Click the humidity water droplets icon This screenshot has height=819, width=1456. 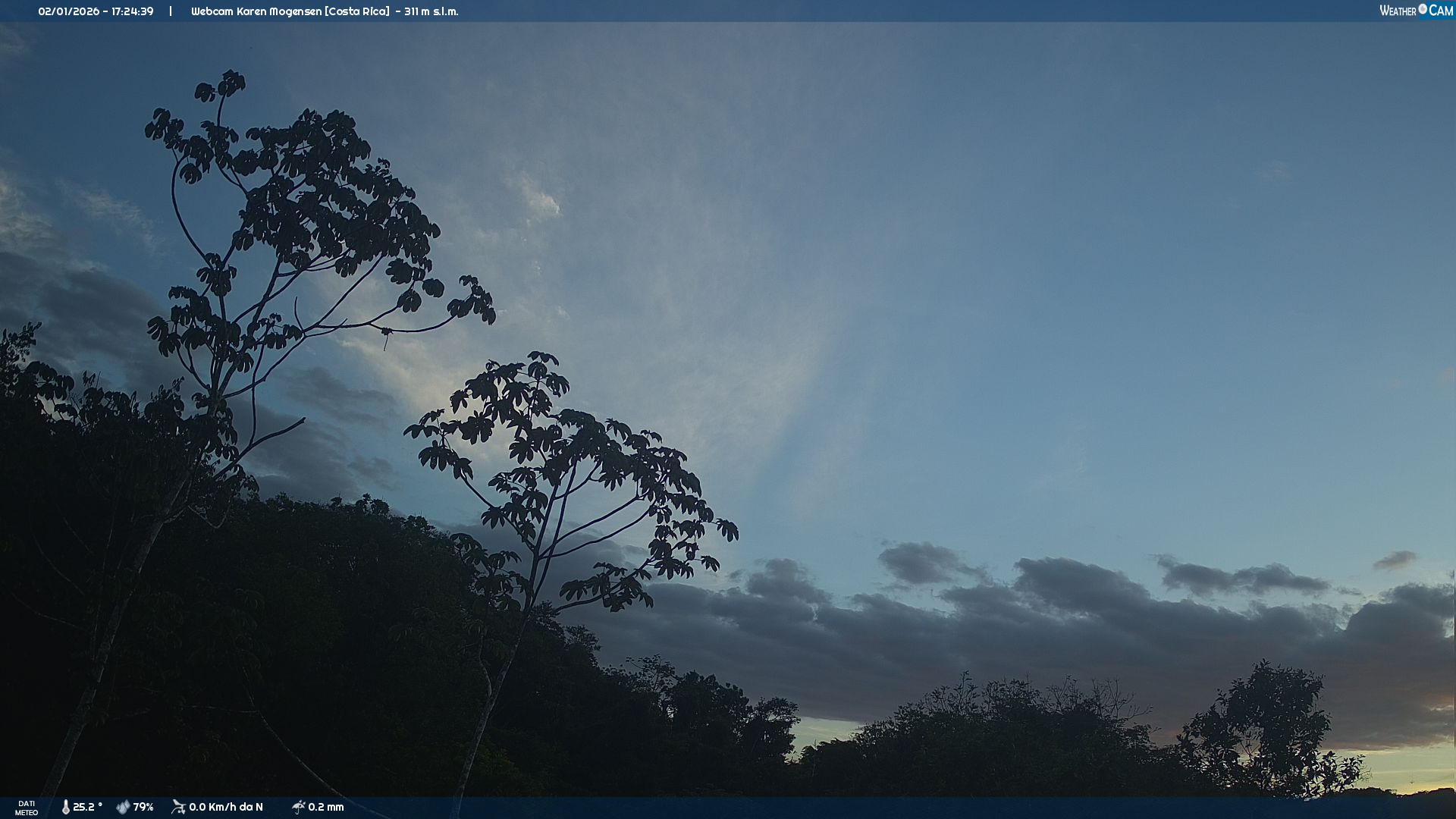[123, 807]
